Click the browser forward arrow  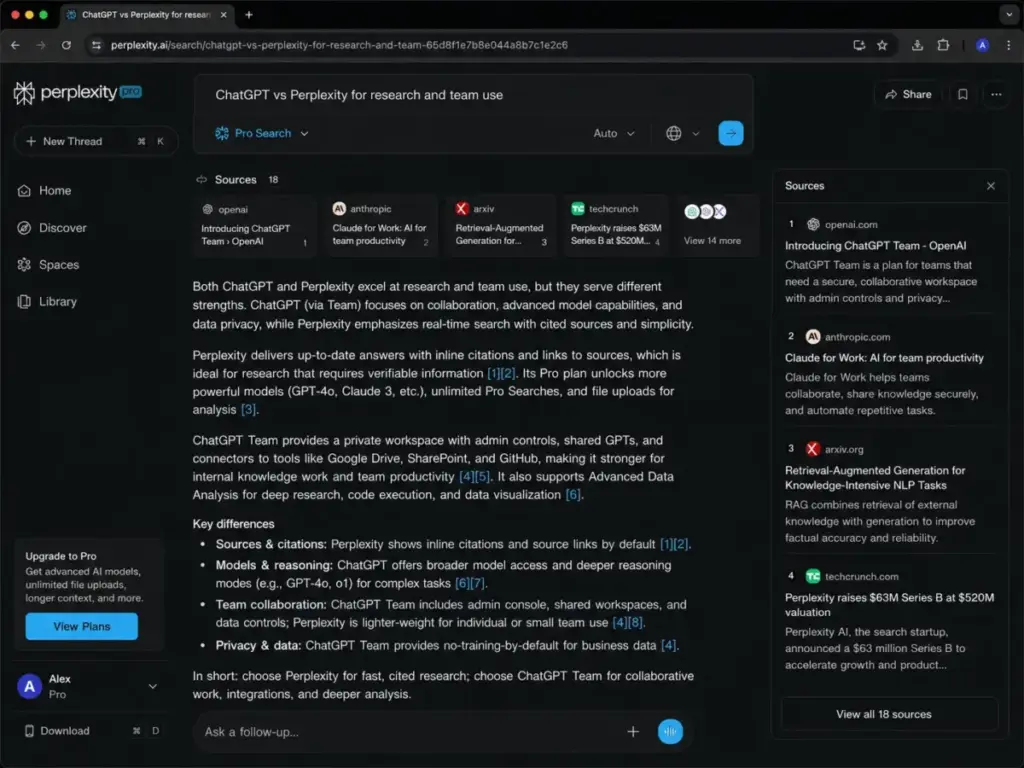click(41, 45)
